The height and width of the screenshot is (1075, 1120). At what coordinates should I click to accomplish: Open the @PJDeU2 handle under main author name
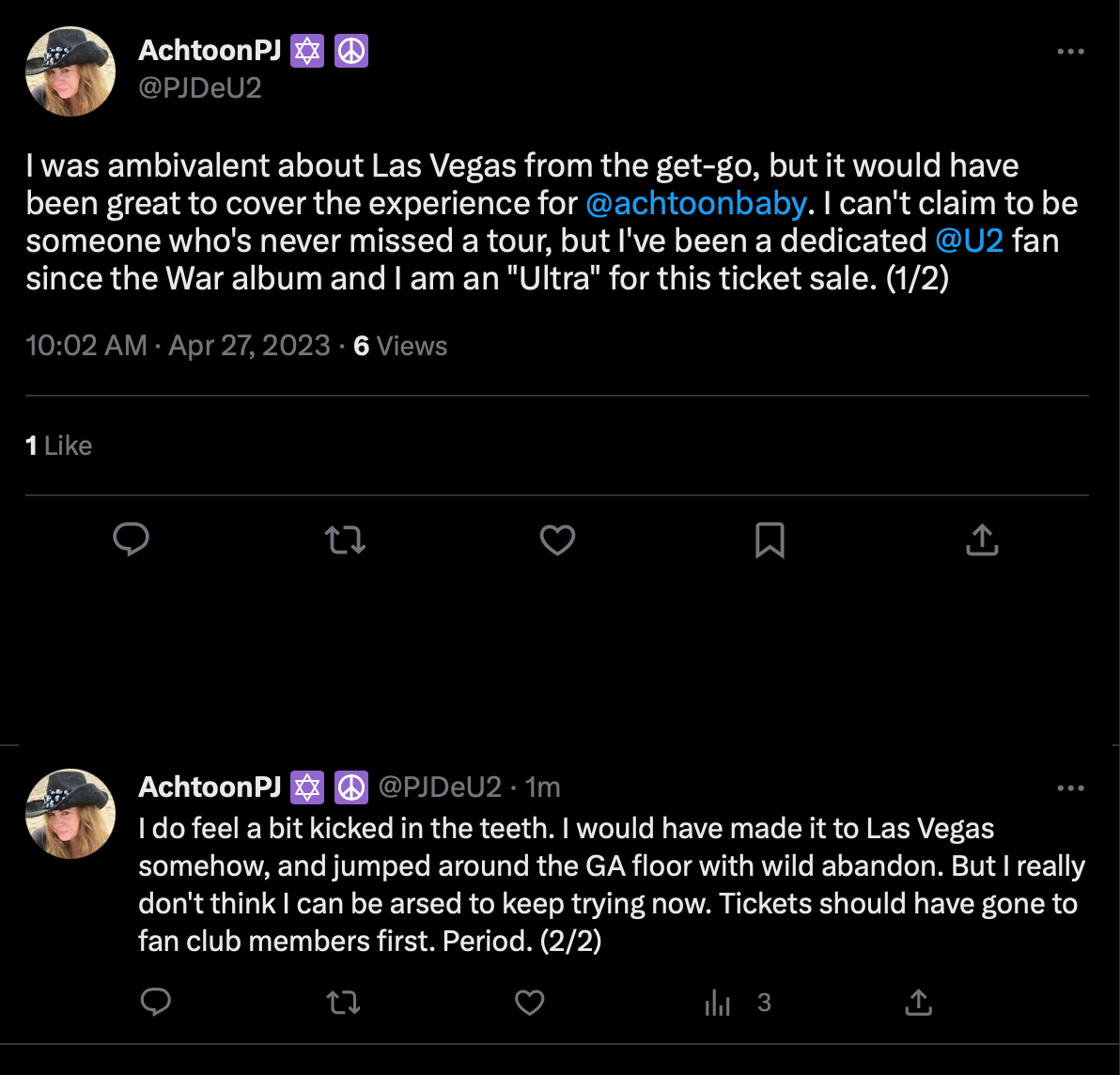tap(200, 88)
